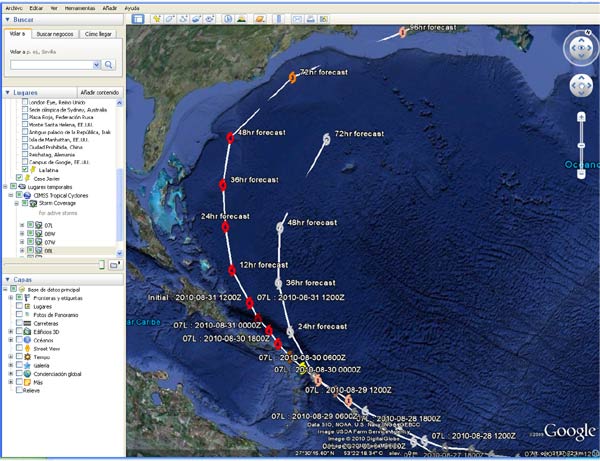Click the zoom out minus button
The width and height of the screenshot is (600, 461).
click(581, 174)
